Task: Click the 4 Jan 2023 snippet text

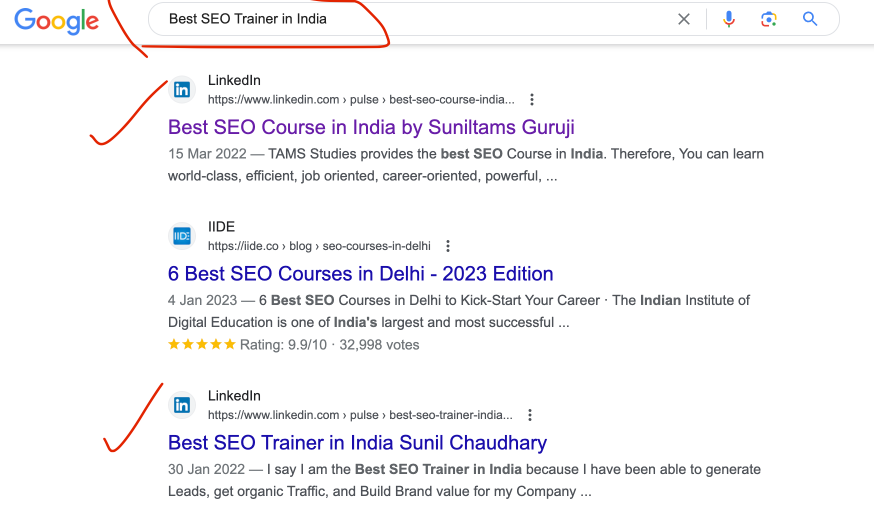Action: click(x=459, y=311)
